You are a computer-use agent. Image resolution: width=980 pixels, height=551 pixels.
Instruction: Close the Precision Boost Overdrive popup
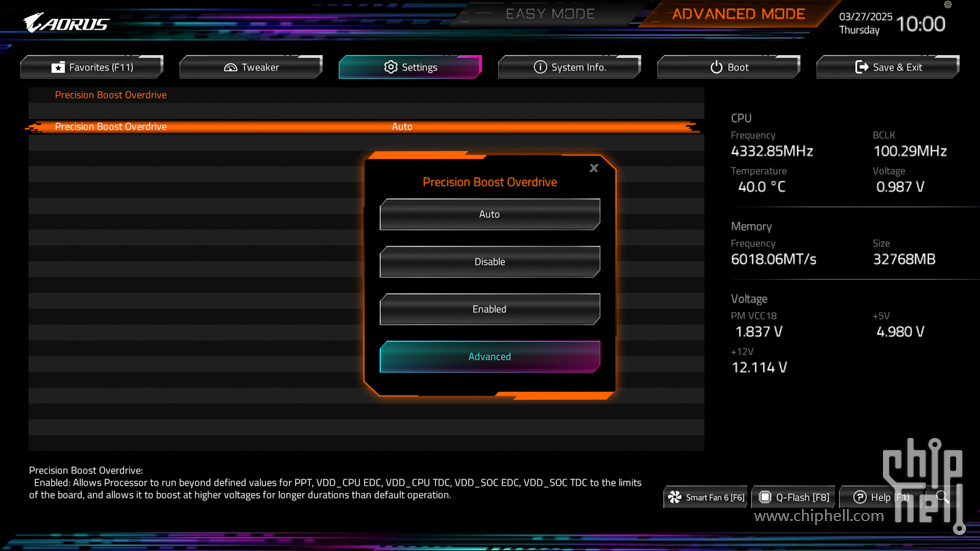[594, 168]
